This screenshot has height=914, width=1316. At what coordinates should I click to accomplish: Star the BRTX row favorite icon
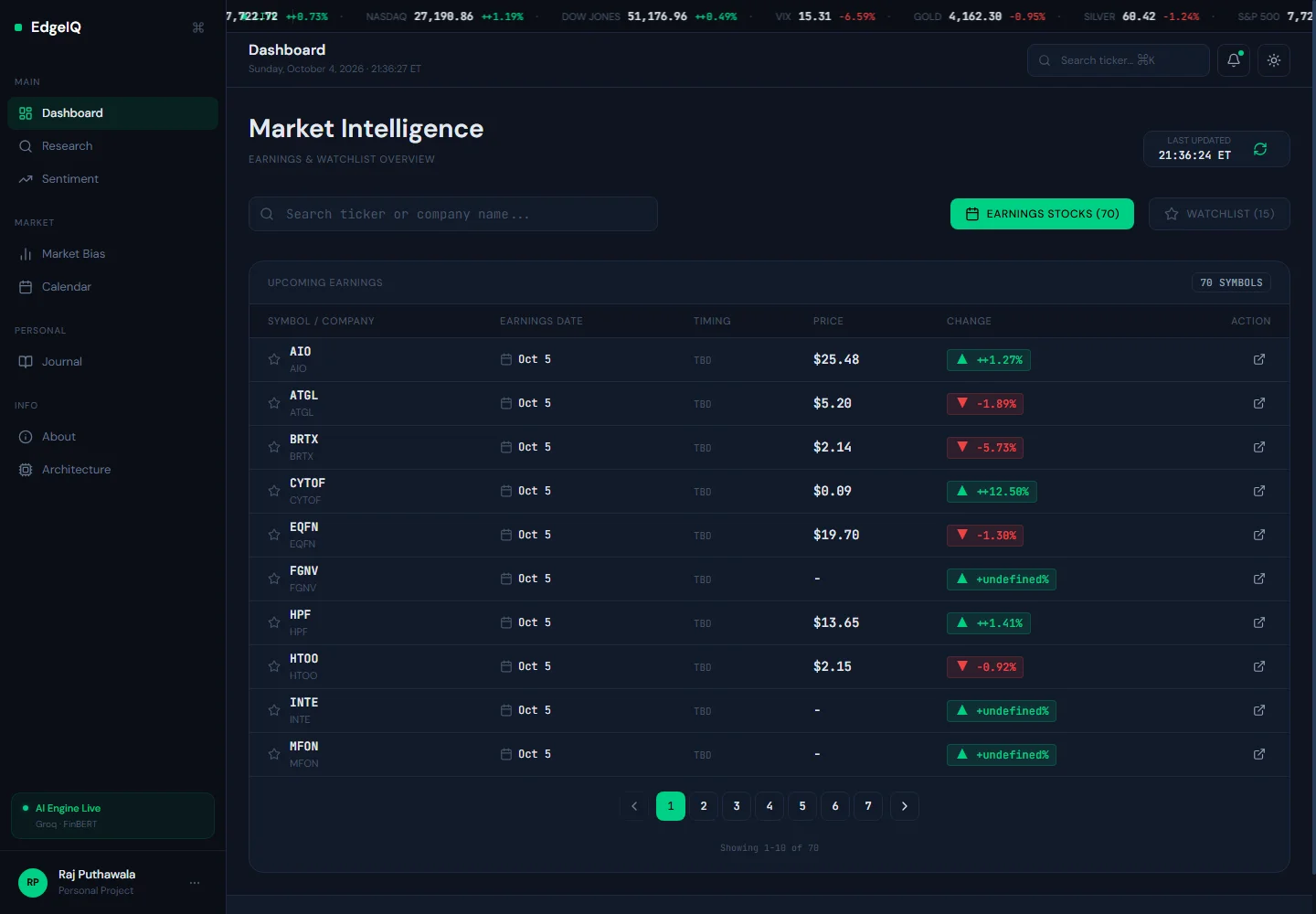[274, 447]
